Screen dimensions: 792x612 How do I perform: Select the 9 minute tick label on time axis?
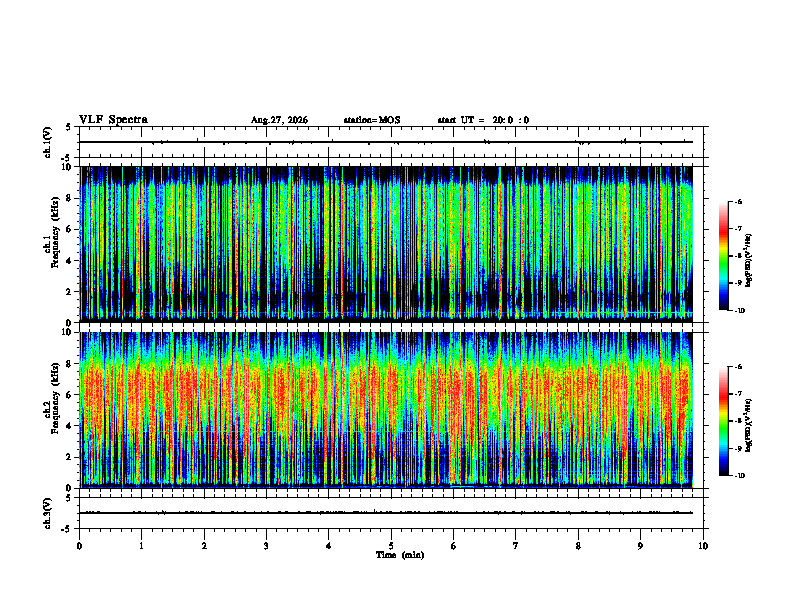click(x=640, y=546)
